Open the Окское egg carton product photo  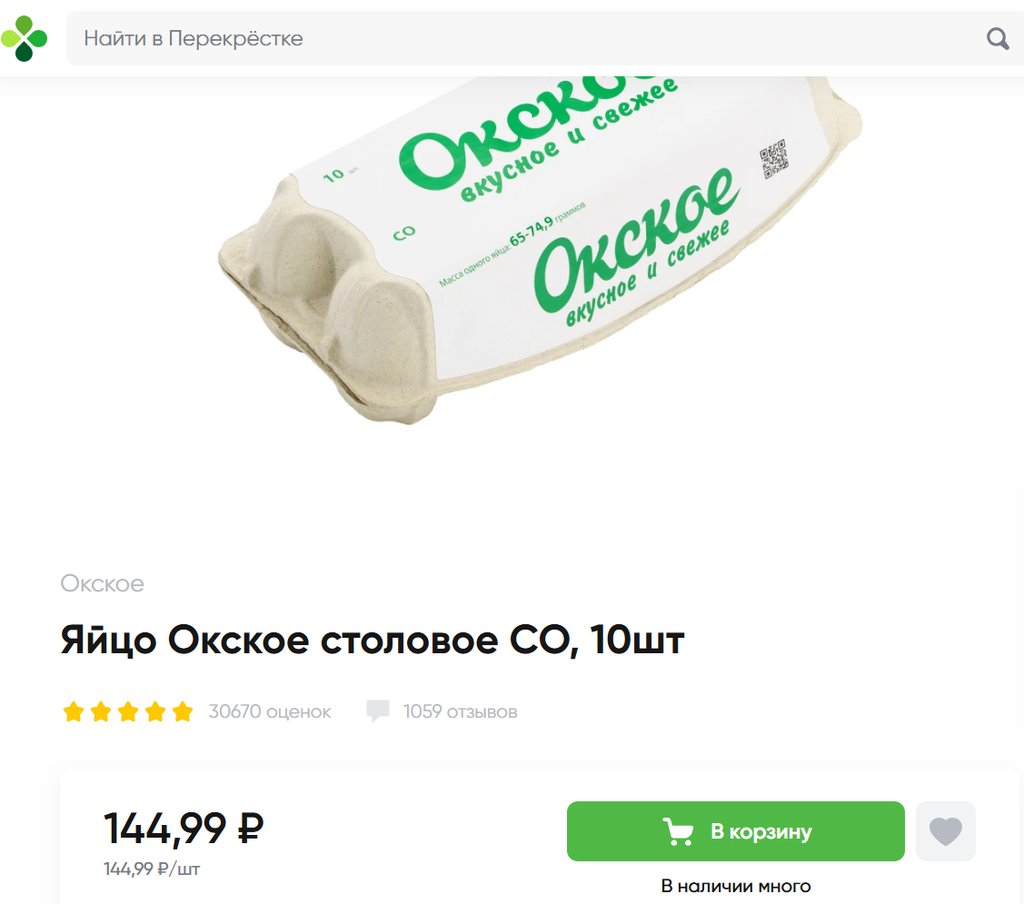(x=540, y=250)
